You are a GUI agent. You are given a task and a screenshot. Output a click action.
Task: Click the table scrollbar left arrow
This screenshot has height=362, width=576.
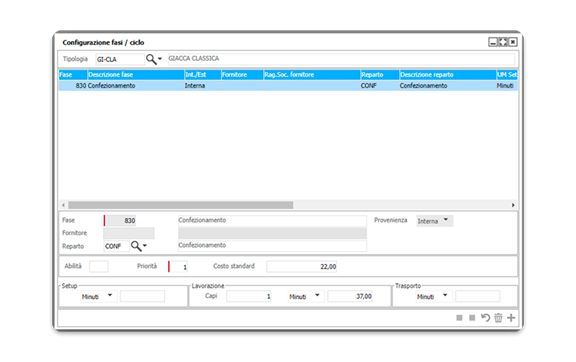coord(64,205)
